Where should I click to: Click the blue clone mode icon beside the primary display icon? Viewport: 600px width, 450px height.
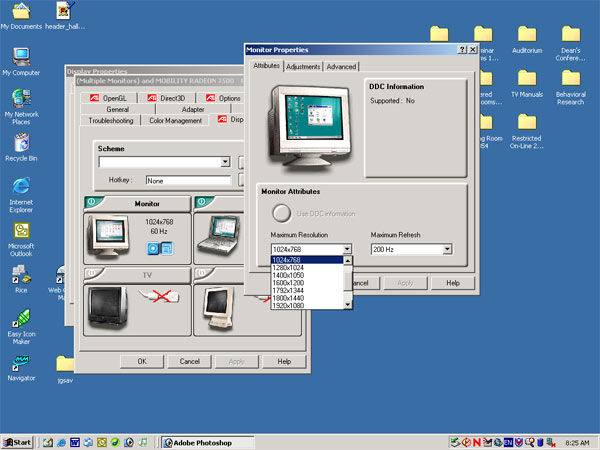point(167,249)
